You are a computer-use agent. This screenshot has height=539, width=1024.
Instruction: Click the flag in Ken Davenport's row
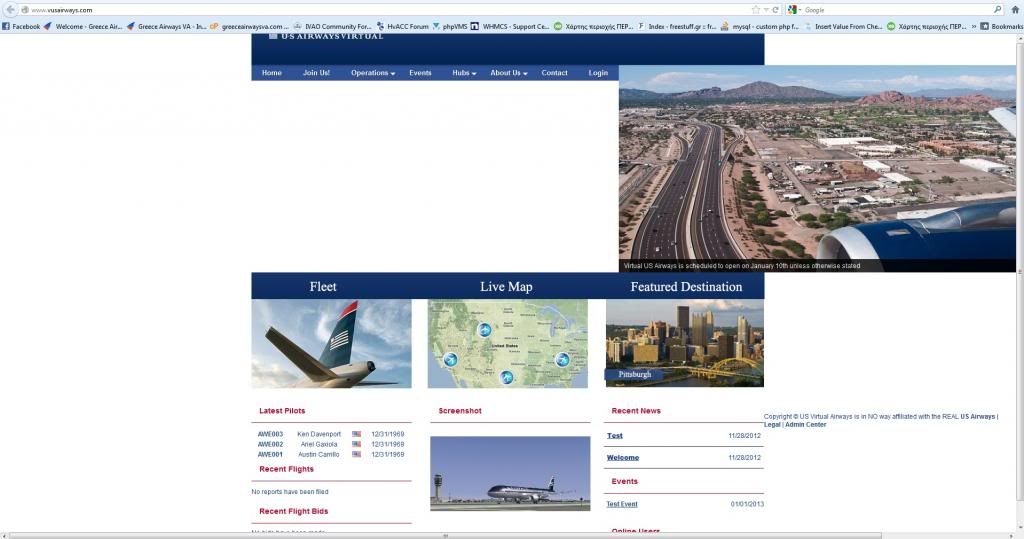pyautogui.click(x=357, y=434)
